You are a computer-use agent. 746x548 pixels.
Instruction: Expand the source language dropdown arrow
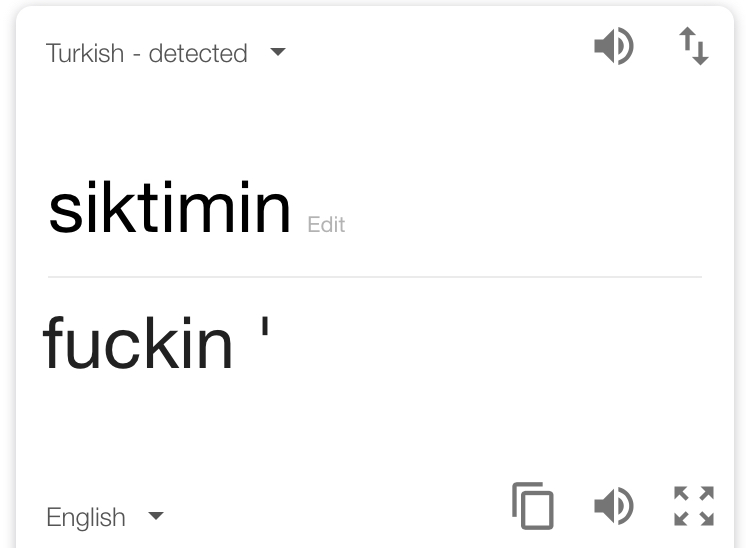tap(278, 51)
